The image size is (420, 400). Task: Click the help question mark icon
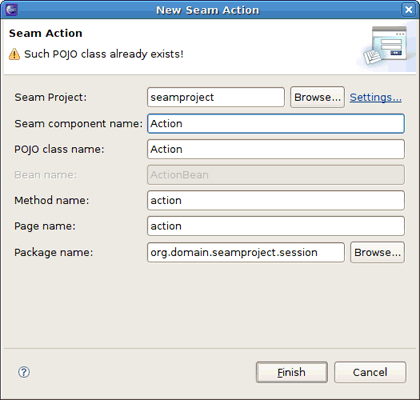[24, 372]
